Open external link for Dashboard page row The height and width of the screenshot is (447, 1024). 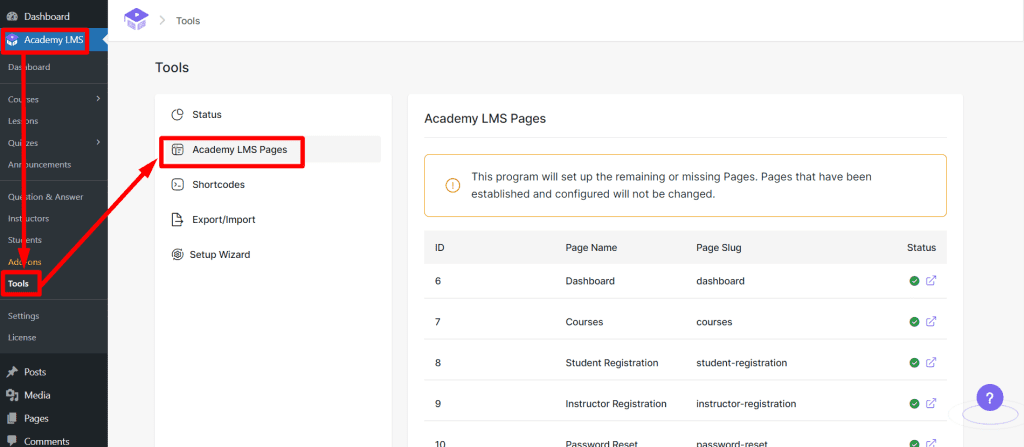coord(931,281)
